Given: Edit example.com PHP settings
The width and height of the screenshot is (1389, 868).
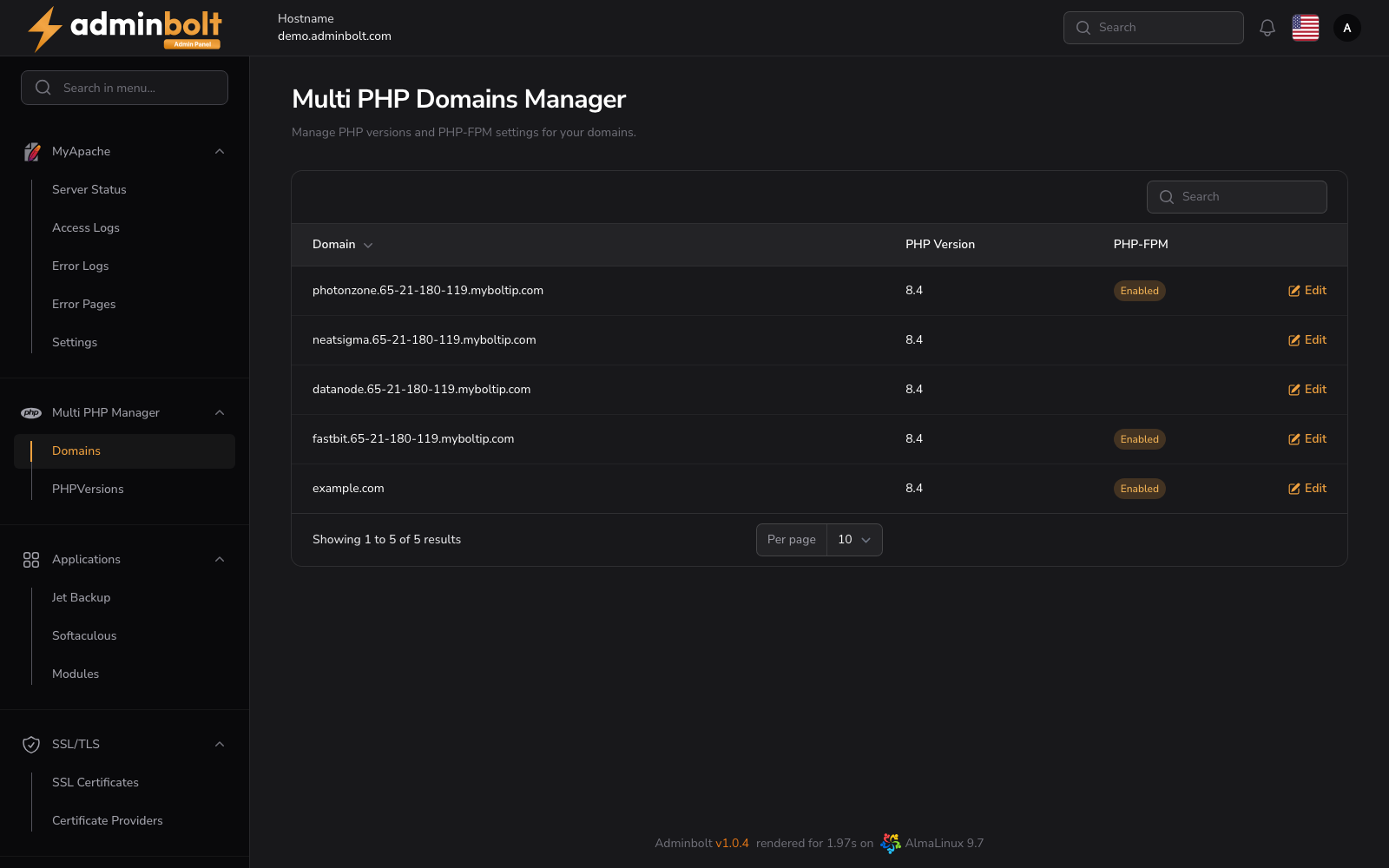Looking at the screenshot, I should pyautogui.click(x=1307, y=489).
